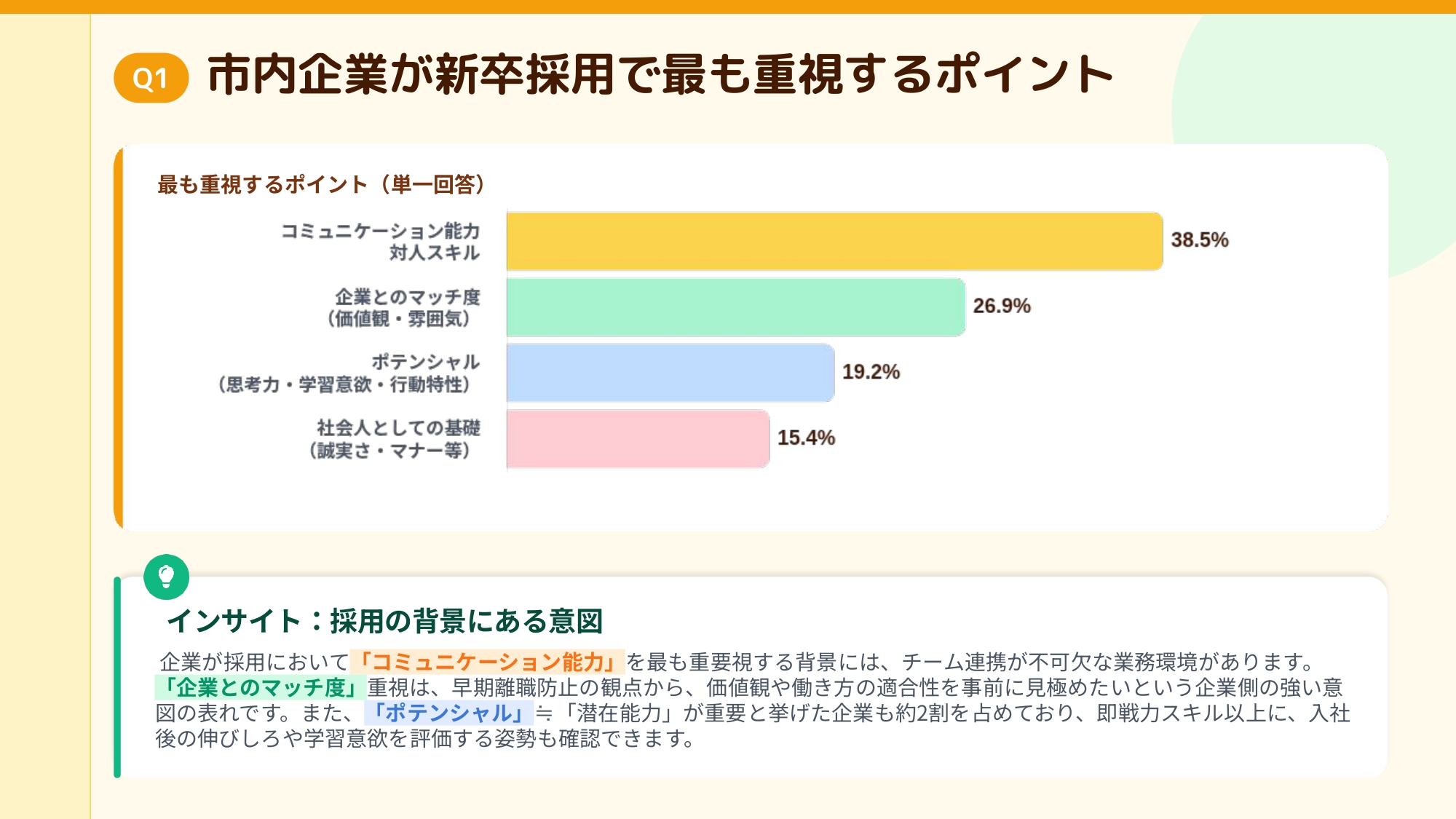This screenshot has width=1456, height=819.
Task: Select the pink 社会人としての基礎 bar
Action: pyautogui.click(x=638, y=438)
